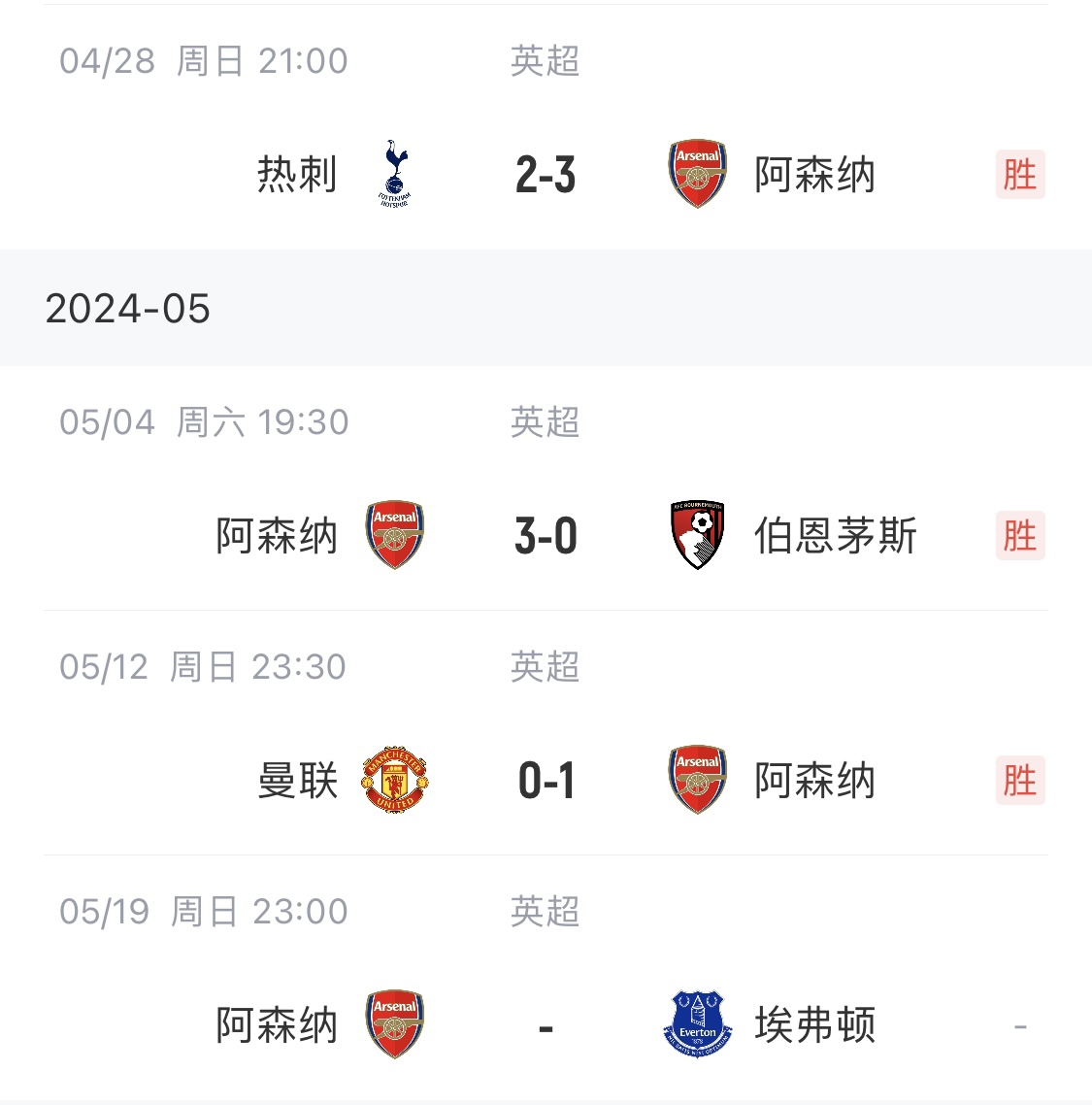Select the Manchester United crest
The width and height of the screenshot is (1092, 1105).
coord(394,780)
